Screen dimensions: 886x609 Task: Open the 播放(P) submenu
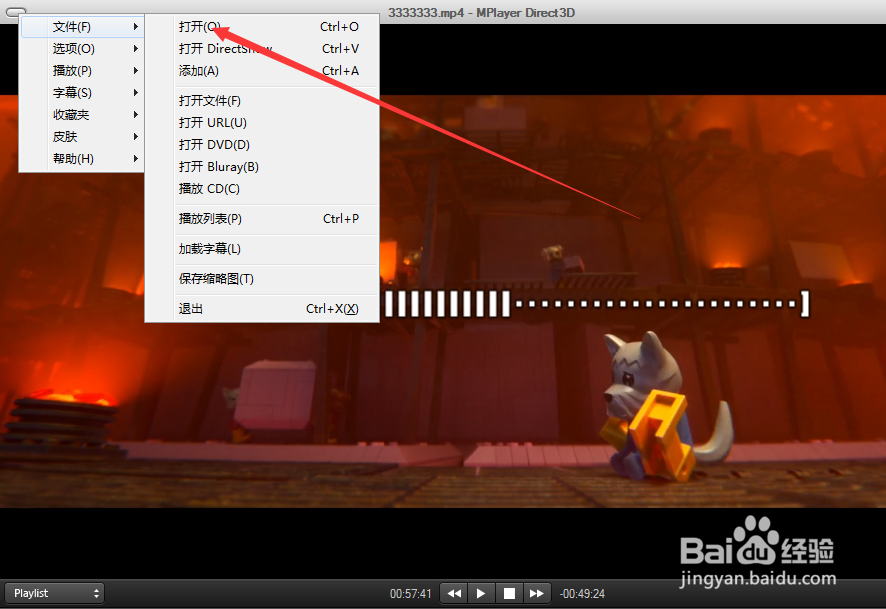tap(82, 71)
